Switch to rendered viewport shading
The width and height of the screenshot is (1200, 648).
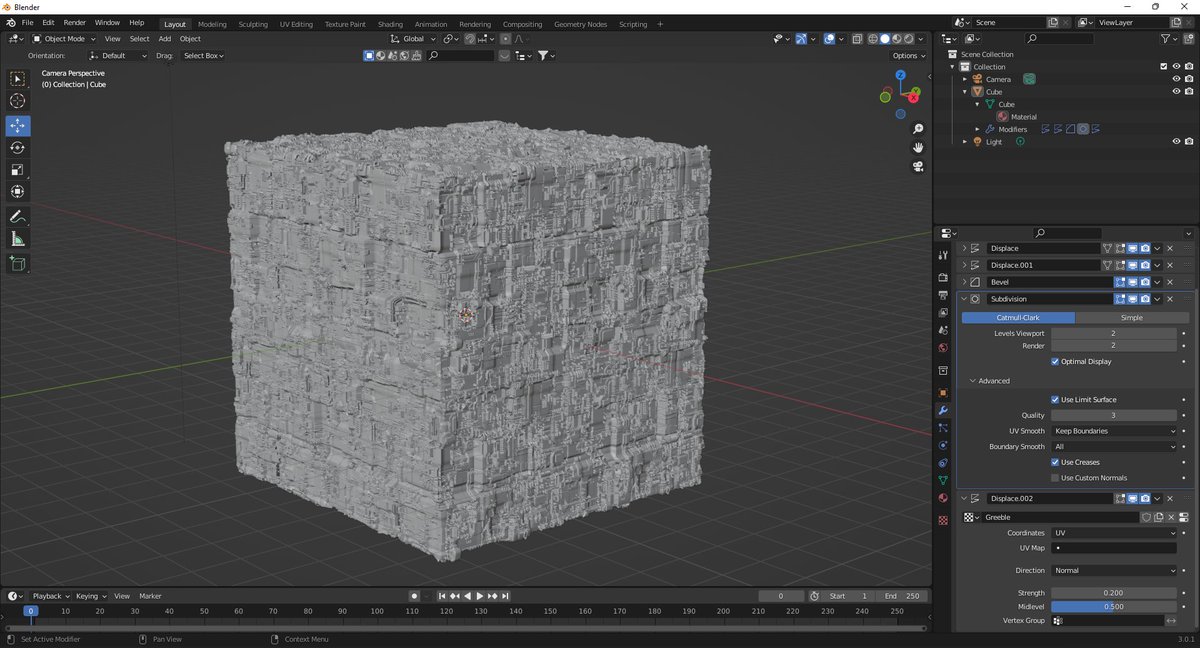[909, 39]
